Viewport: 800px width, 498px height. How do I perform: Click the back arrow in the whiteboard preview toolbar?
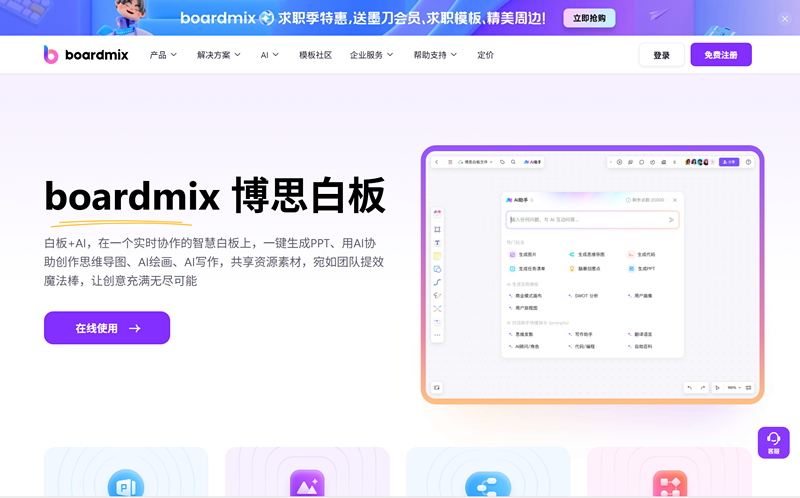437,162
